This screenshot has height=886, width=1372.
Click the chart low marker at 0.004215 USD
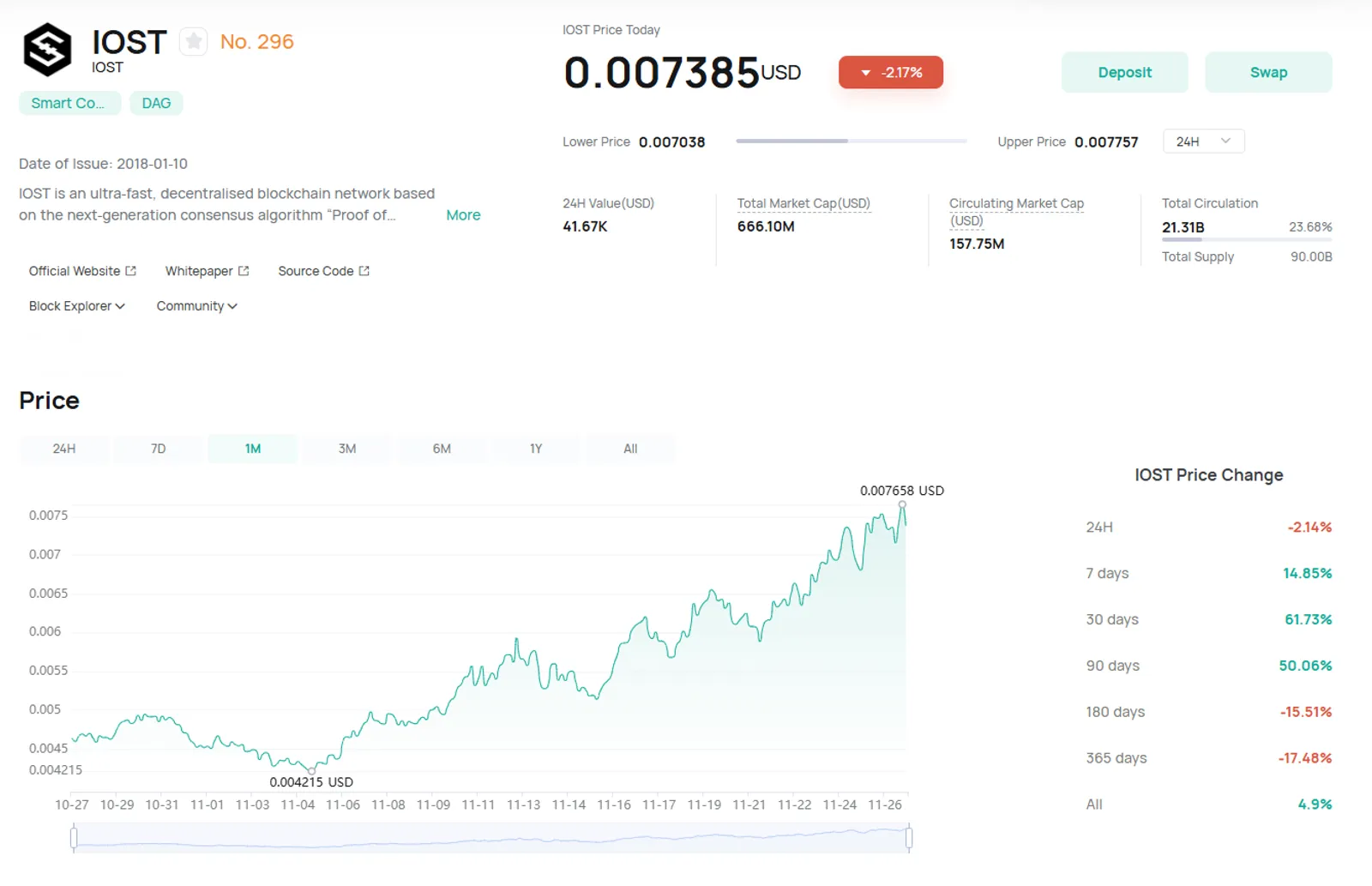[311, 770]
